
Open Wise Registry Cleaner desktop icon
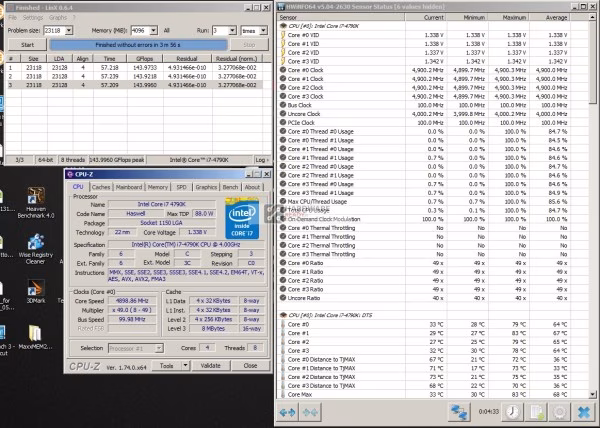36,249
